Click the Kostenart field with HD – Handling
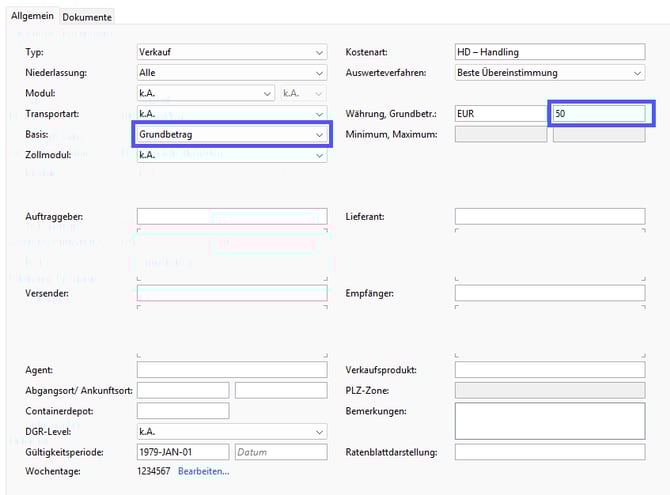The height and width of the screenshot is (495, 670). pyautogui.click(x=549, y=52)
